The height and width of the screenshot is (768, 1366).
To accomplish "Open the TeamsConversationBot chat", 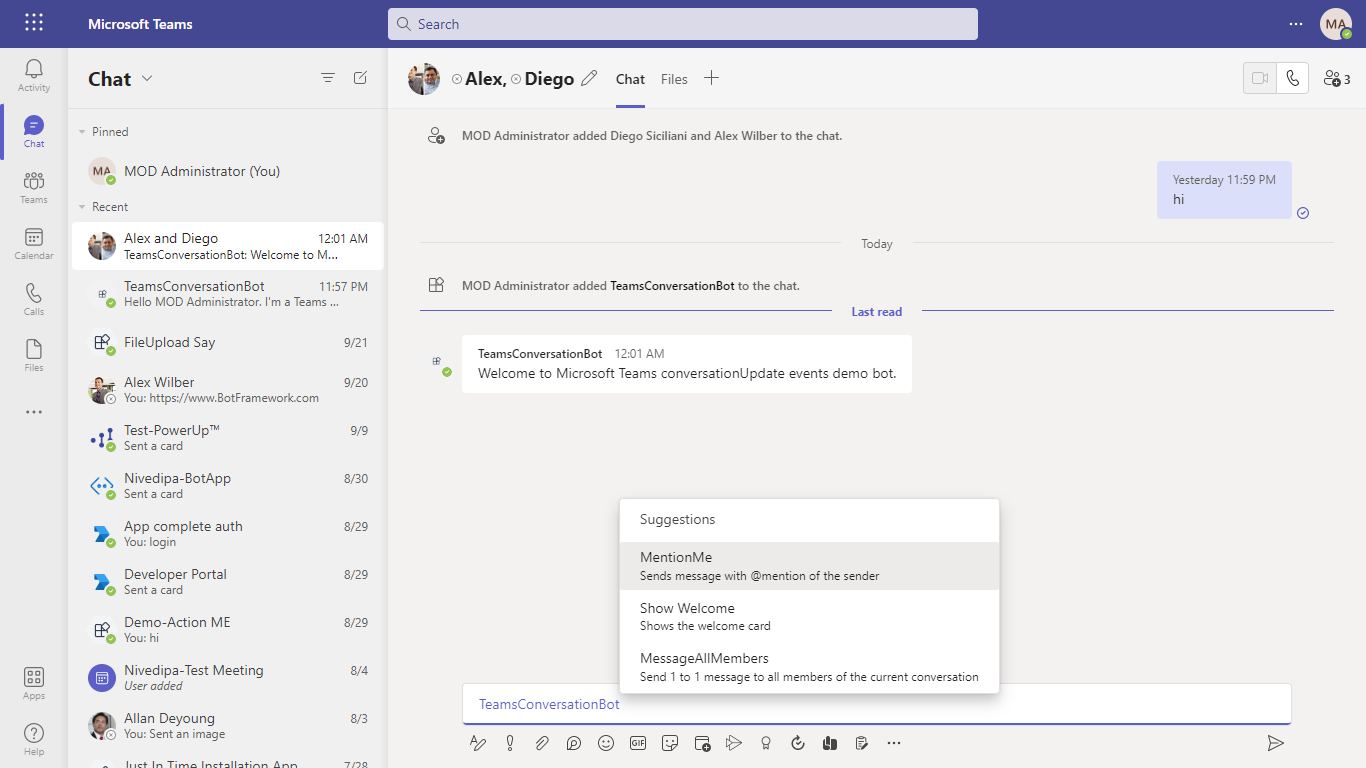I will pyautogui.click(x=227, y=294).
